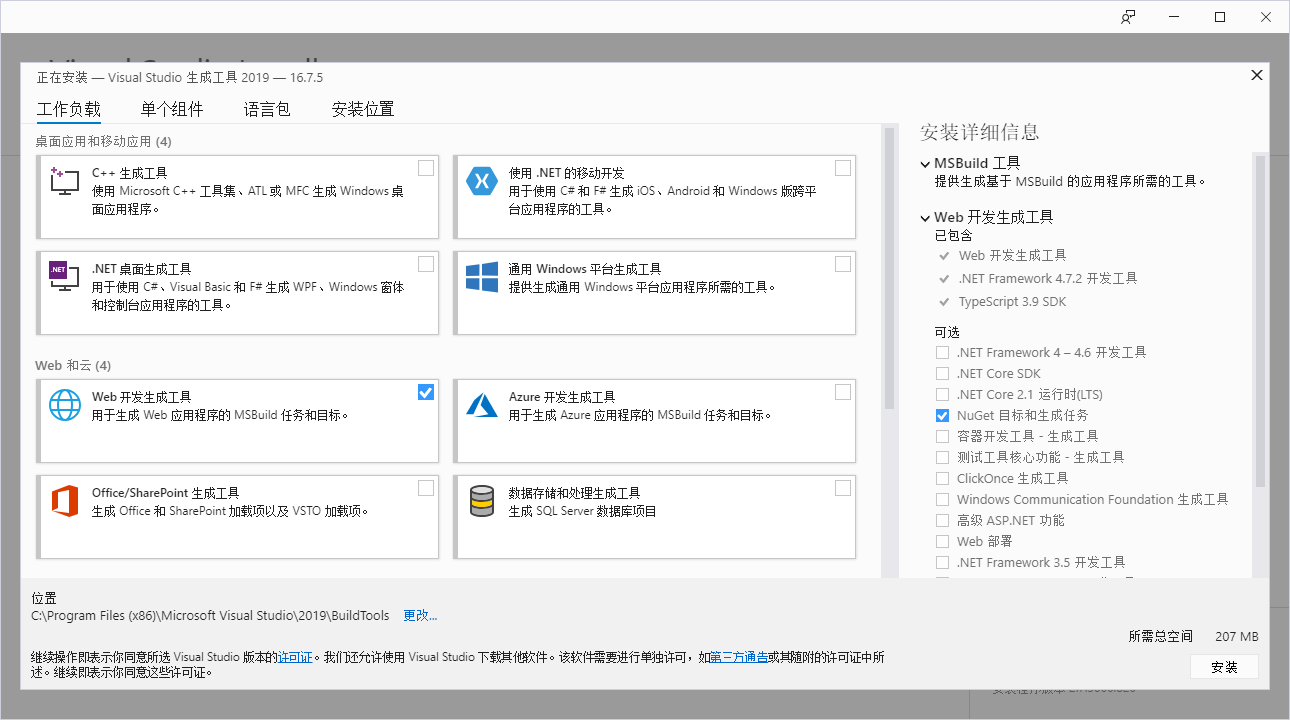Switch to the 单个组件 tab
Image resolution: width=1290 pixels, height=720 pixels.
tap(172, 109)
